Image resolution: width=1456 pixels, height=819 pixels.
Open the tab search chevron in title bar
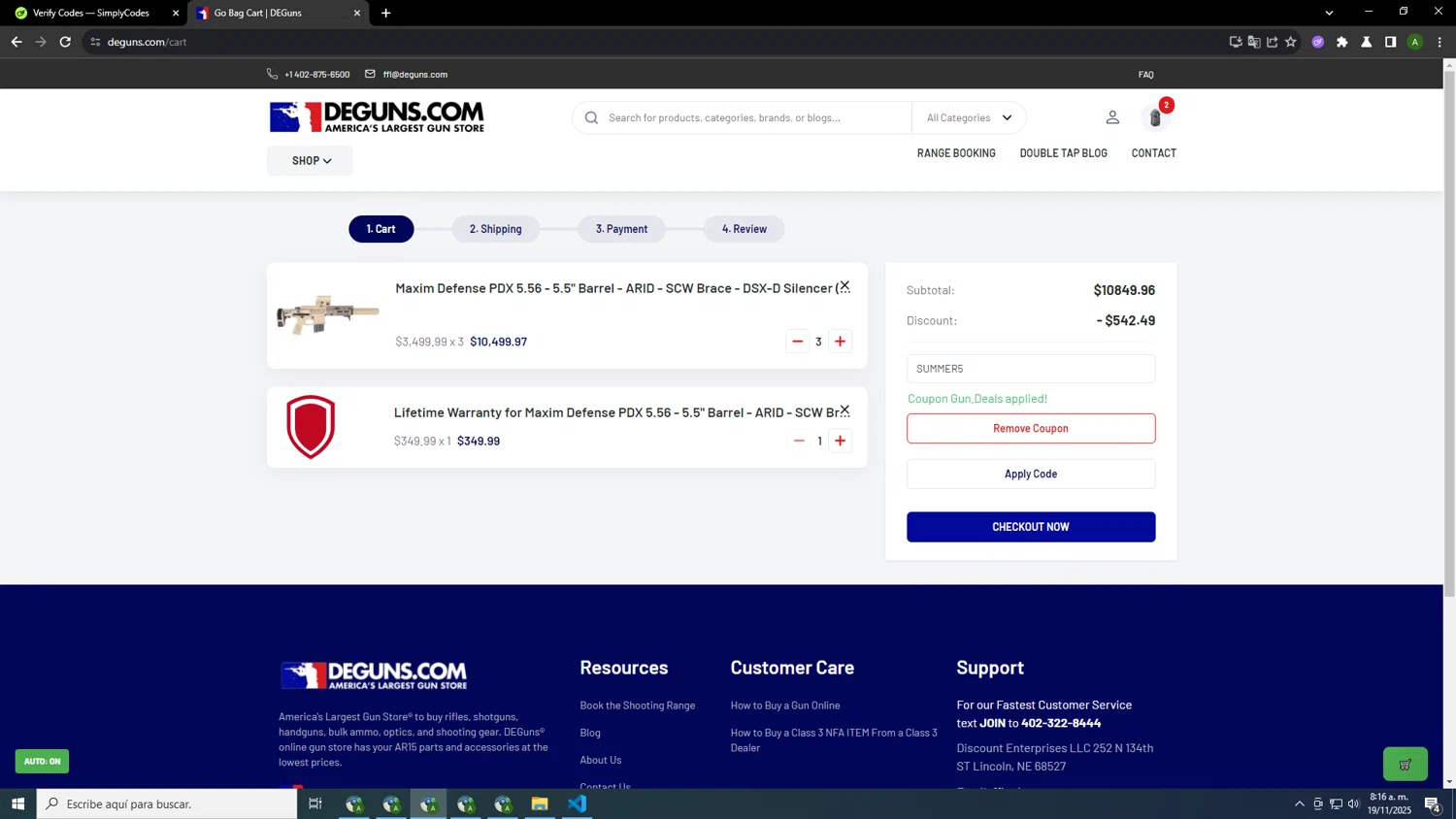click(x=1329, y=13)
